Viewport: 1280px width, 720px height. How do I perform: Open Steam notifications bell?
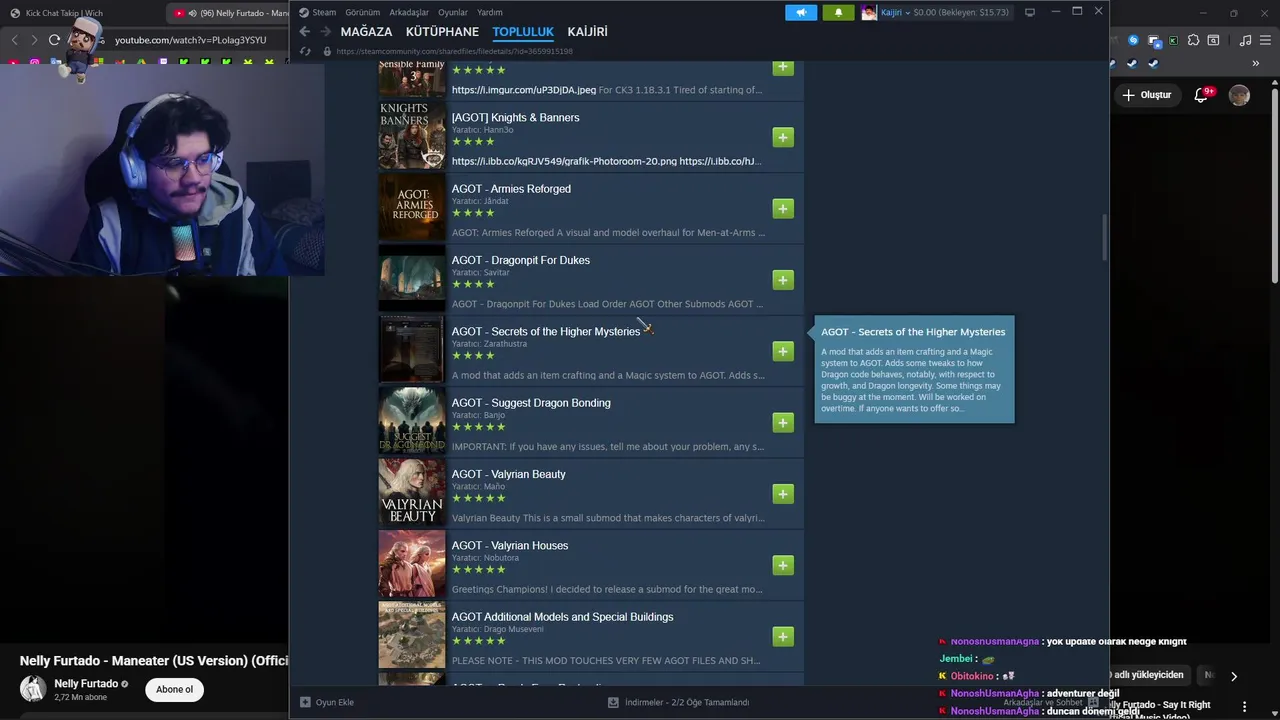coord(838,12)
